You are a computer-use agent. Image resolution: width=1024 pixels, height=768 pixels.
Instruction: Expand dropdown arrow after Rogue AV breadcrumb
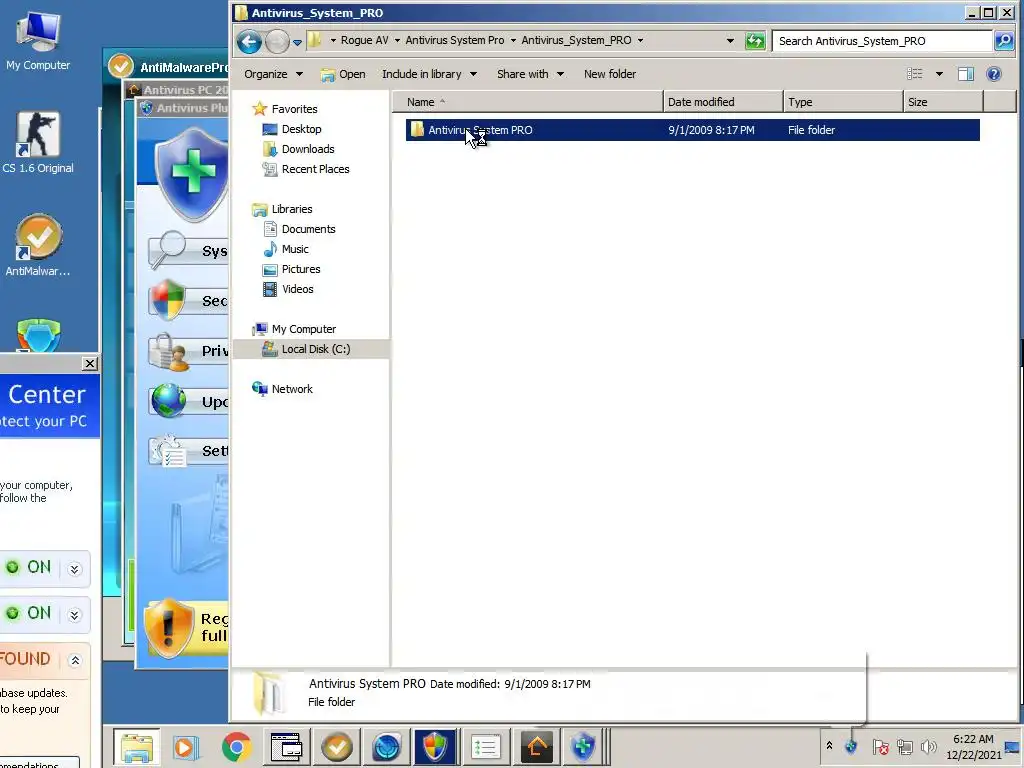click(397, 40)
